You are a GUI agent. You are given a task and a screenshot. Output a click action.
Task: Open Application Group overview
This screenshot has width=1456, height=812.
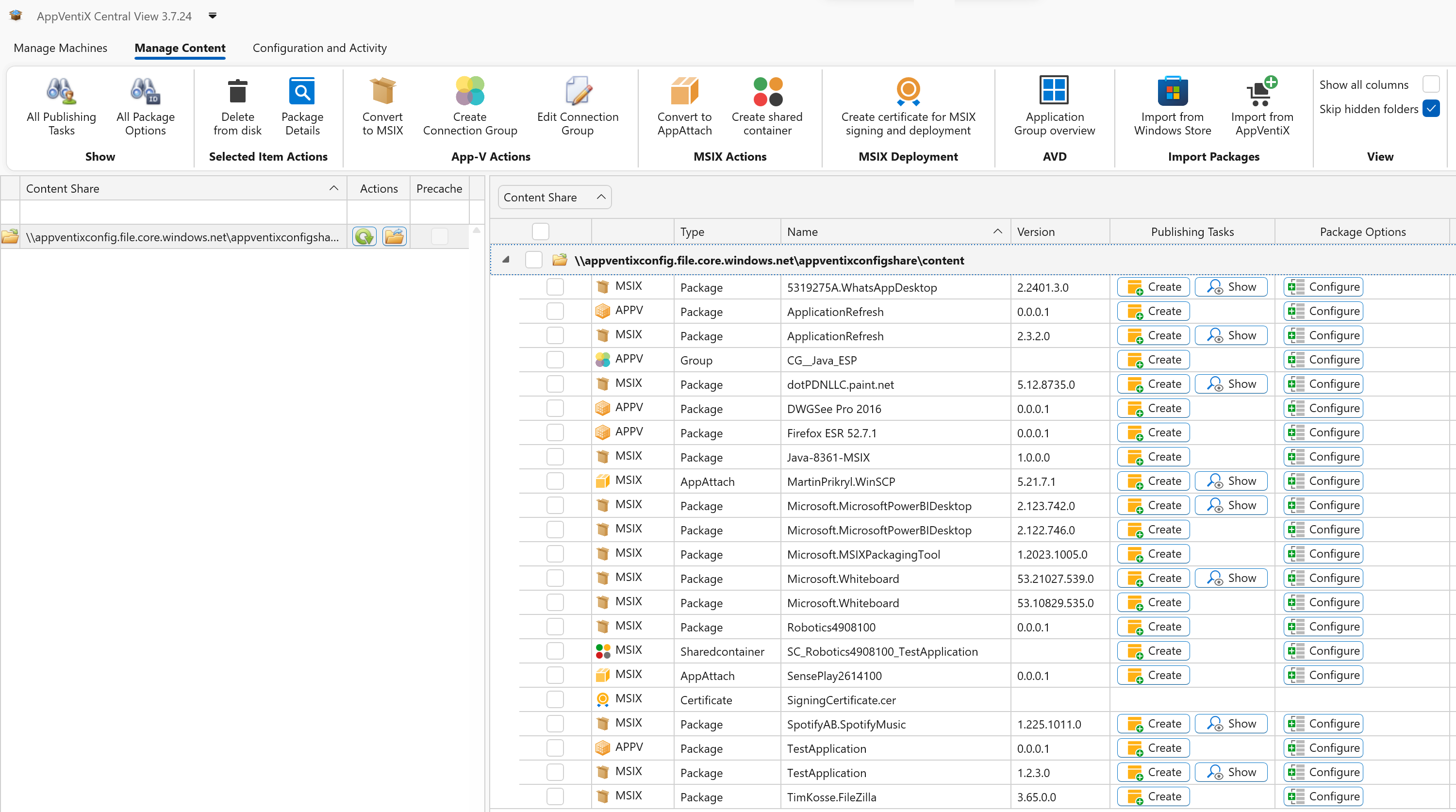(x=1055, y=106)
